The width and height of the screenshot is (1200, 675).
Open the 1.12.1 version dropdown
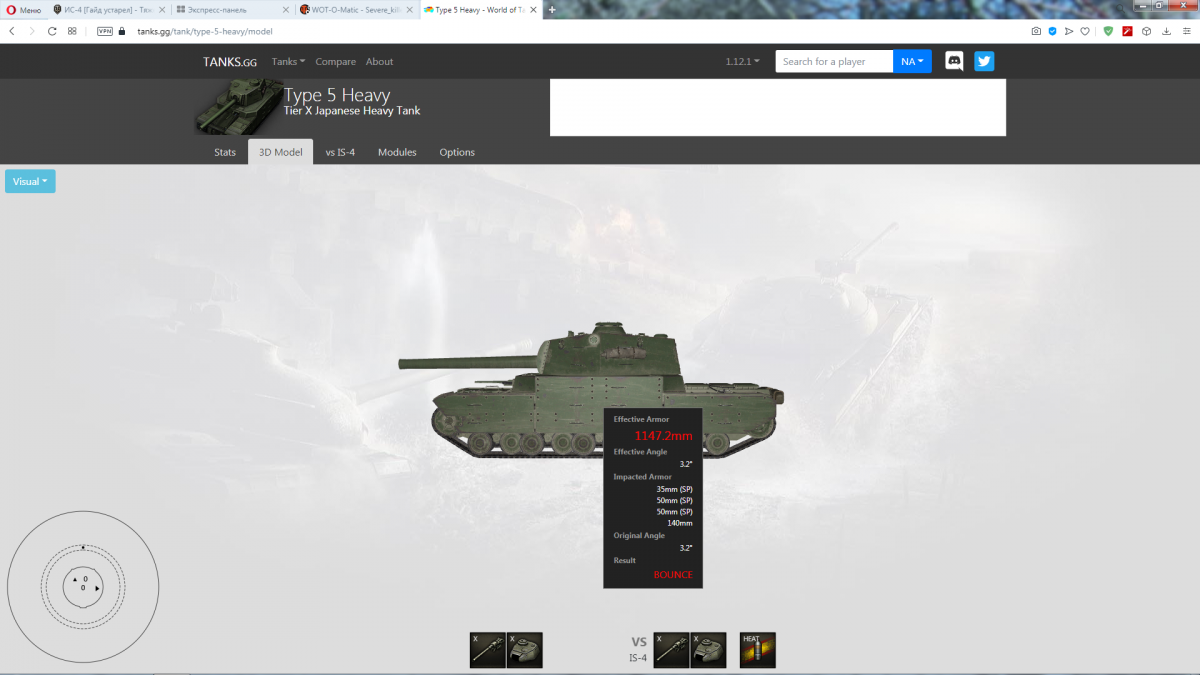point(742,61)
